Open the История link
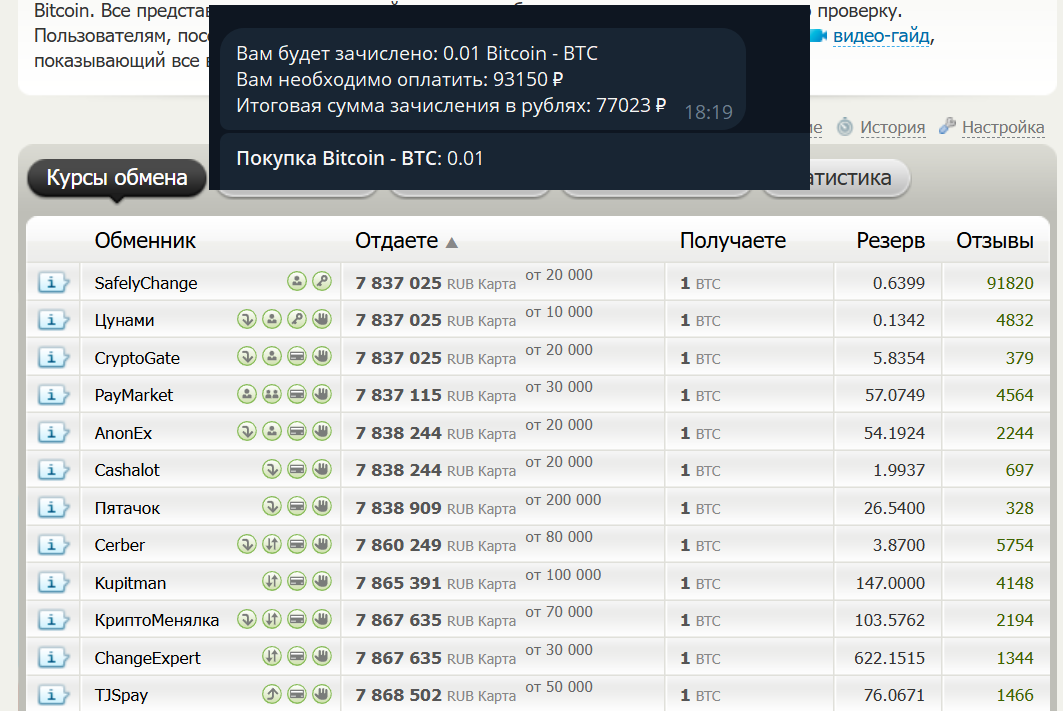This screenshot has width=1063, height=711. pos(892,127)
